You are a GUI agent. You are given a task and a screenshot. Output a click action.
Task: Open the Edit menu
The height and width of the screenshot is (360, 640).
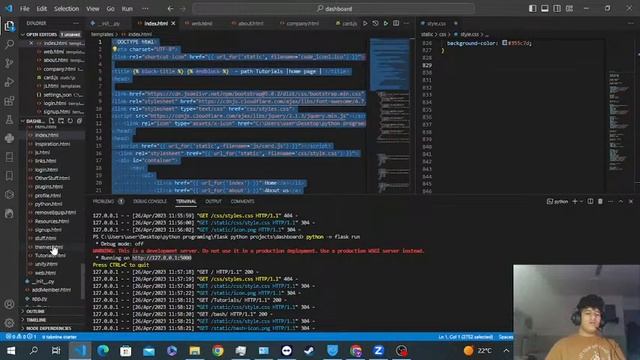coord(42,9)
